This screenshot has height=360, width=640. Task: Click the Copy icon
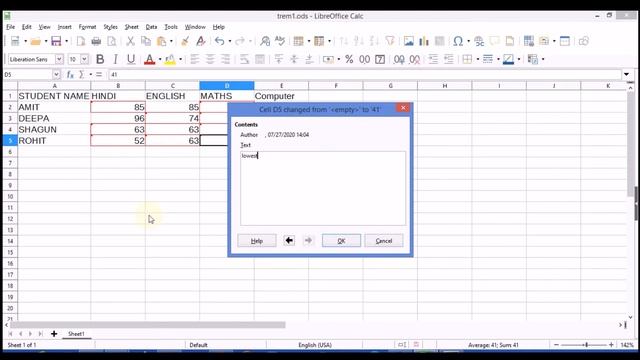pyautogui.click(x=146, y=41)
